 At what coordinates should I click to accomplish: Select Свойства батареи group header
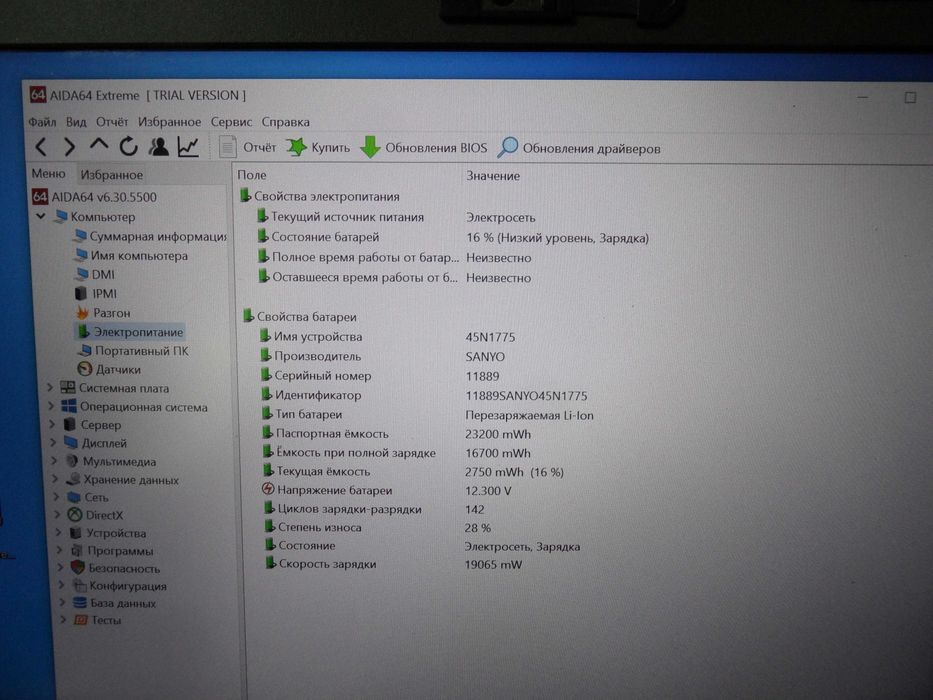point(299,317)
